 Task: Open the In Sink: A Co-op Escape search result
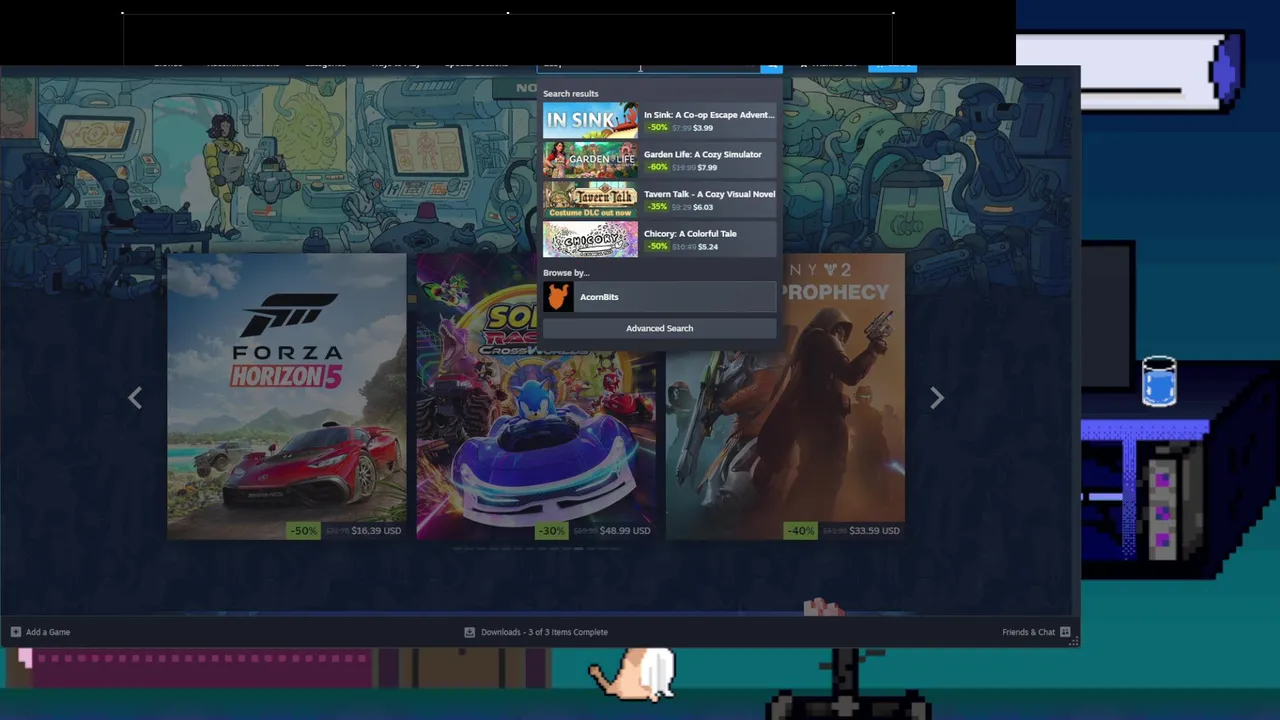coord(659,121)
